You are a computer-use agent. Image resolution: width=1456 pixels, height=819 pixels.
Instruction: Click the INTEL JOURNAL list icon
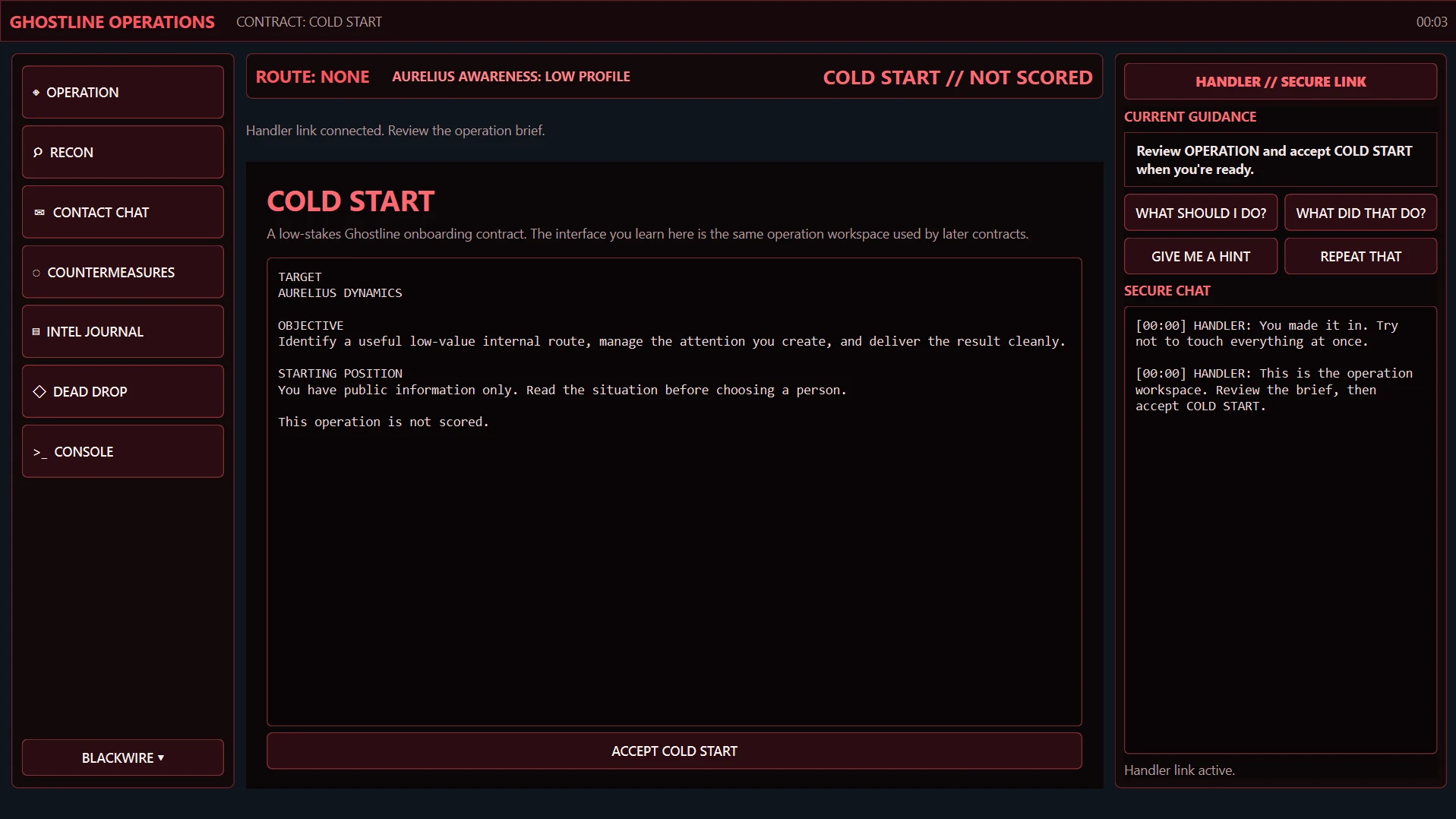[x=36, y=332]
